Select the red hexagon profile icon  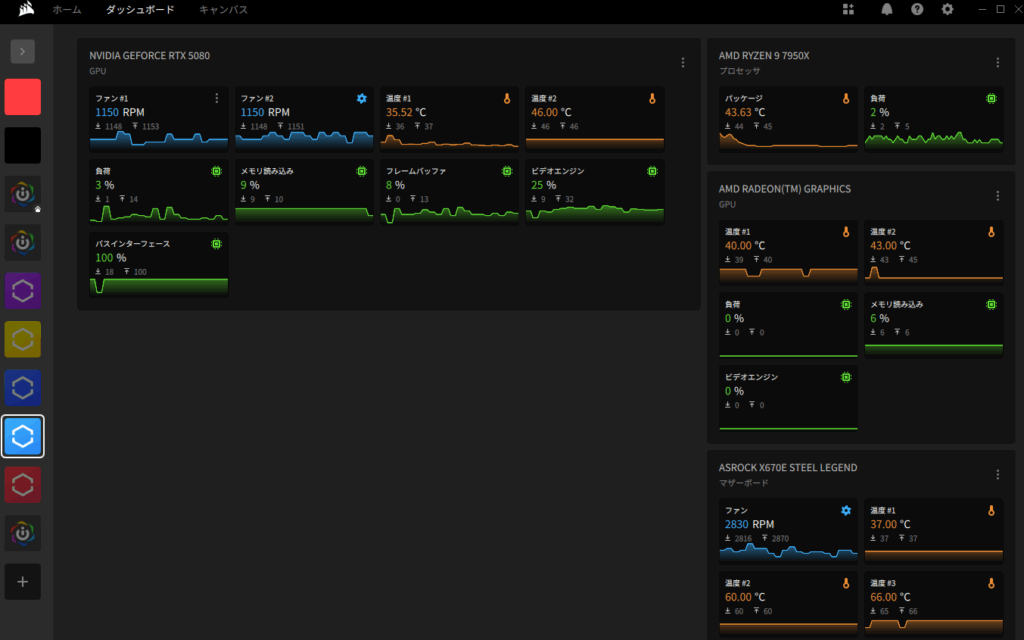coord(23,485)
